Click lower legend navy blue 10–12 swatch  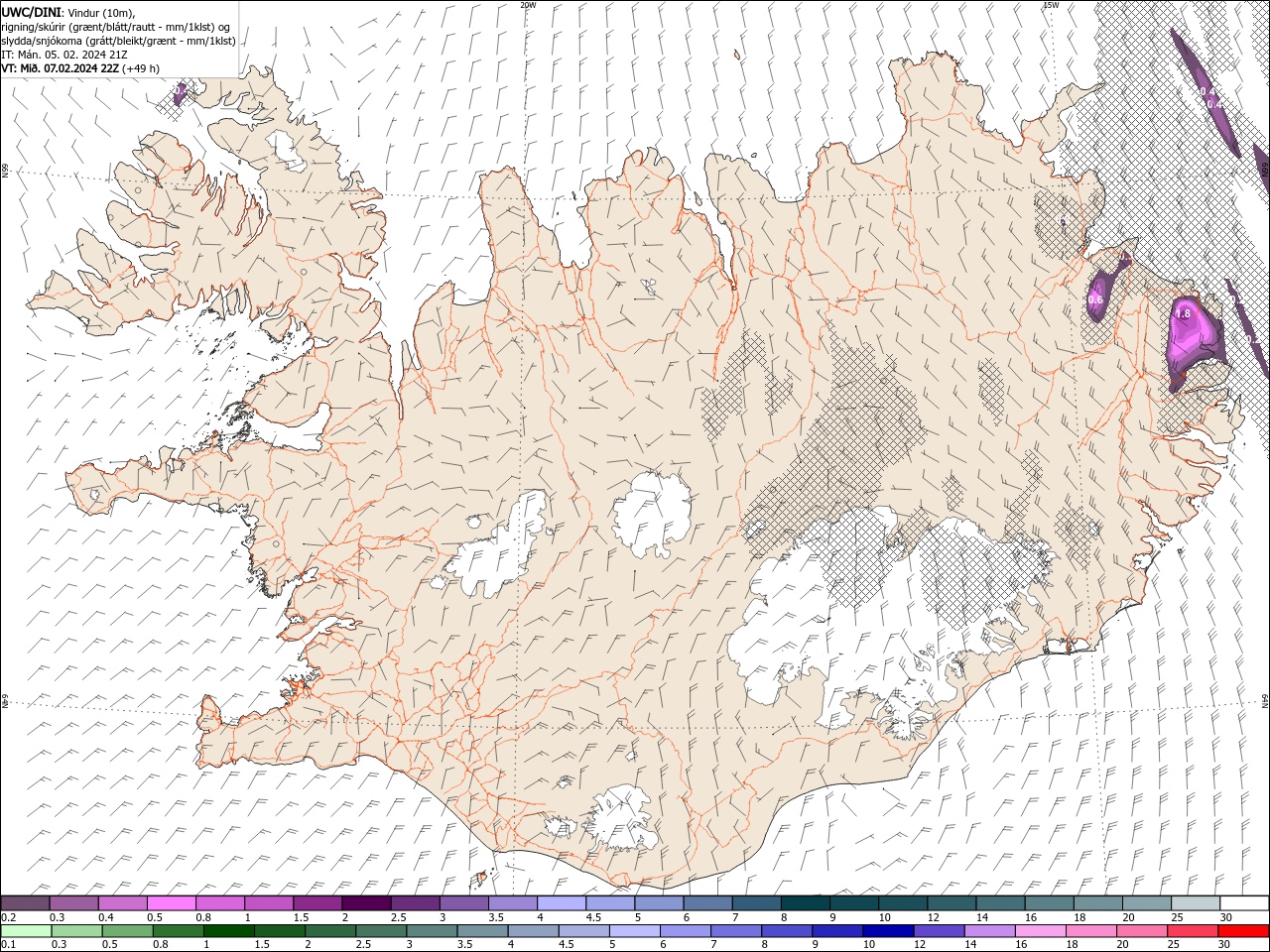(888, 931)
